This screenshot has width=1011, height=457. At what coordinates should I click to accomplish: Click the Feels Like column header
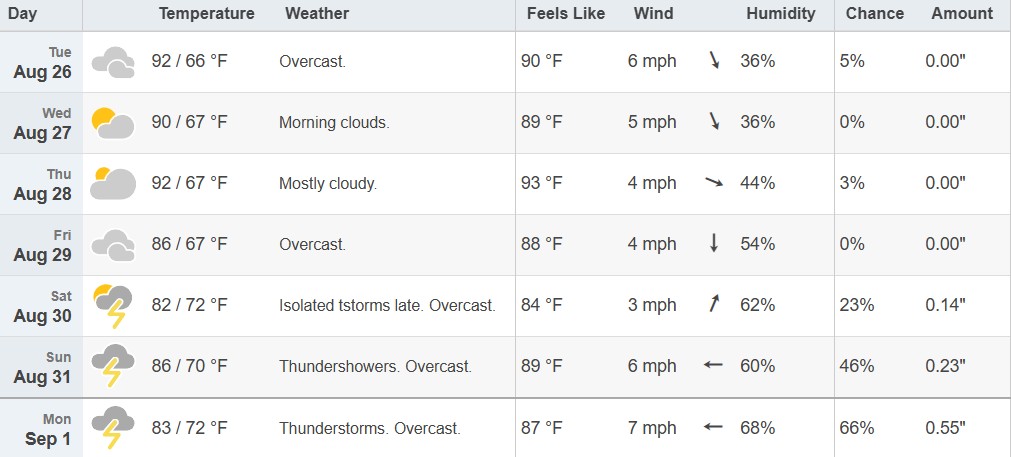pos(566,14)
